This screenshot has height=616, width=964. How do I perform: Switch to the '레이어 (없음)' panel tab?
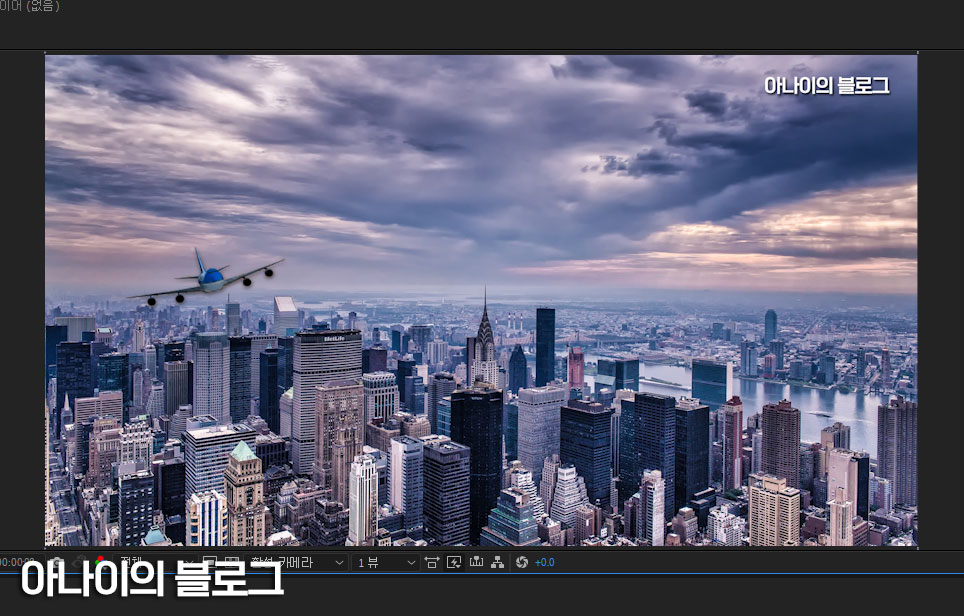pos(30,7)
